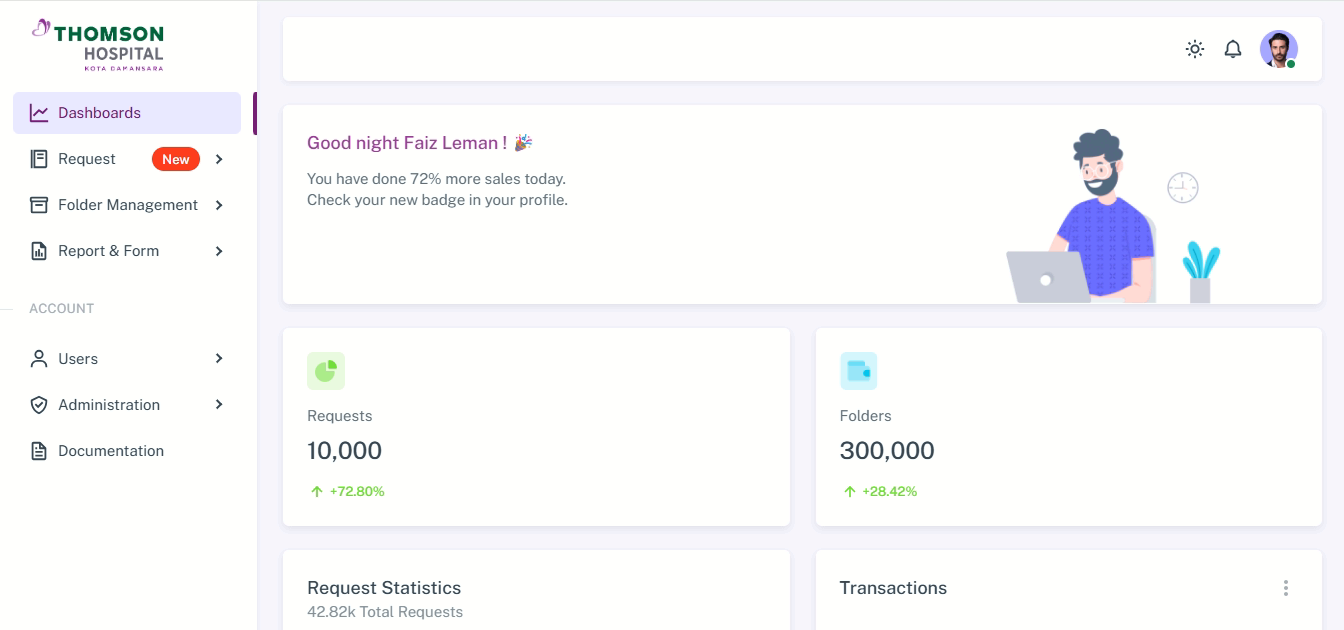Open Transactions three-dot options menu
This screenshot has height=630, width=1344.
1286,588
